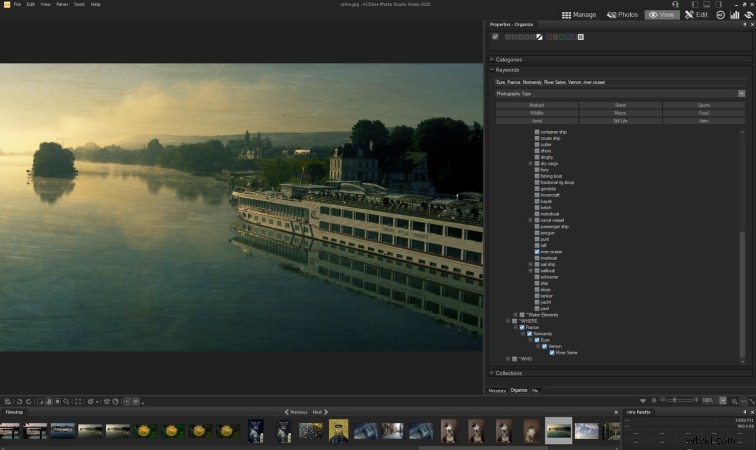756x450 pixels.
Task: Toggle the tagged checkbox in Properties
Action: point(495,37)
